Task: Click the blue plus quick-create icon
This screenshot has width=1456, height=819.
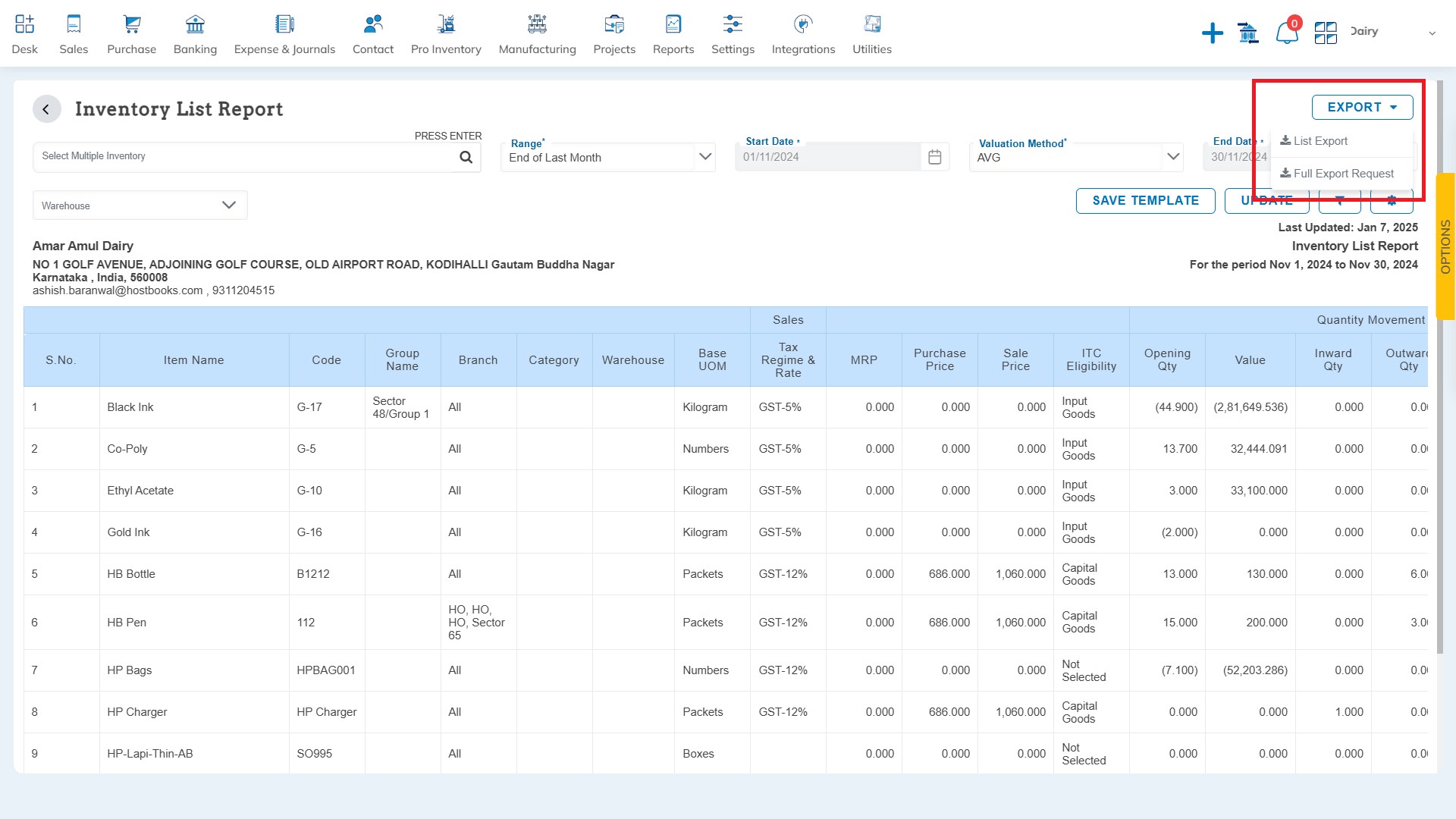Action: tap(1212, 33)
